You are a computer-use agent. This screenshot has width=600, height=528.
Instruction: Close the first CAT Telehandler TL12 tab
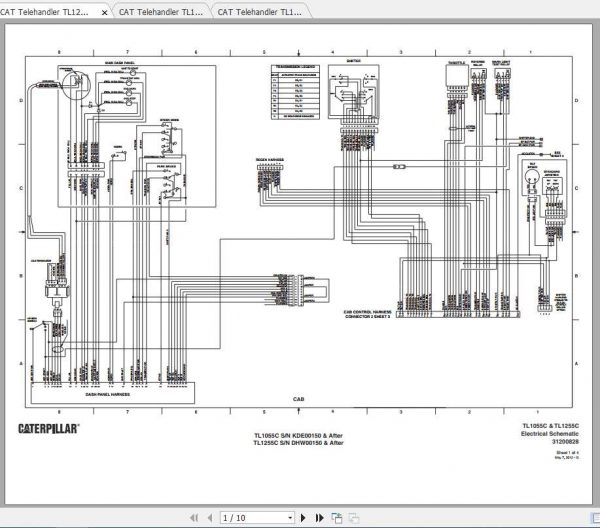pyautogui.click(x=104, y=12)
